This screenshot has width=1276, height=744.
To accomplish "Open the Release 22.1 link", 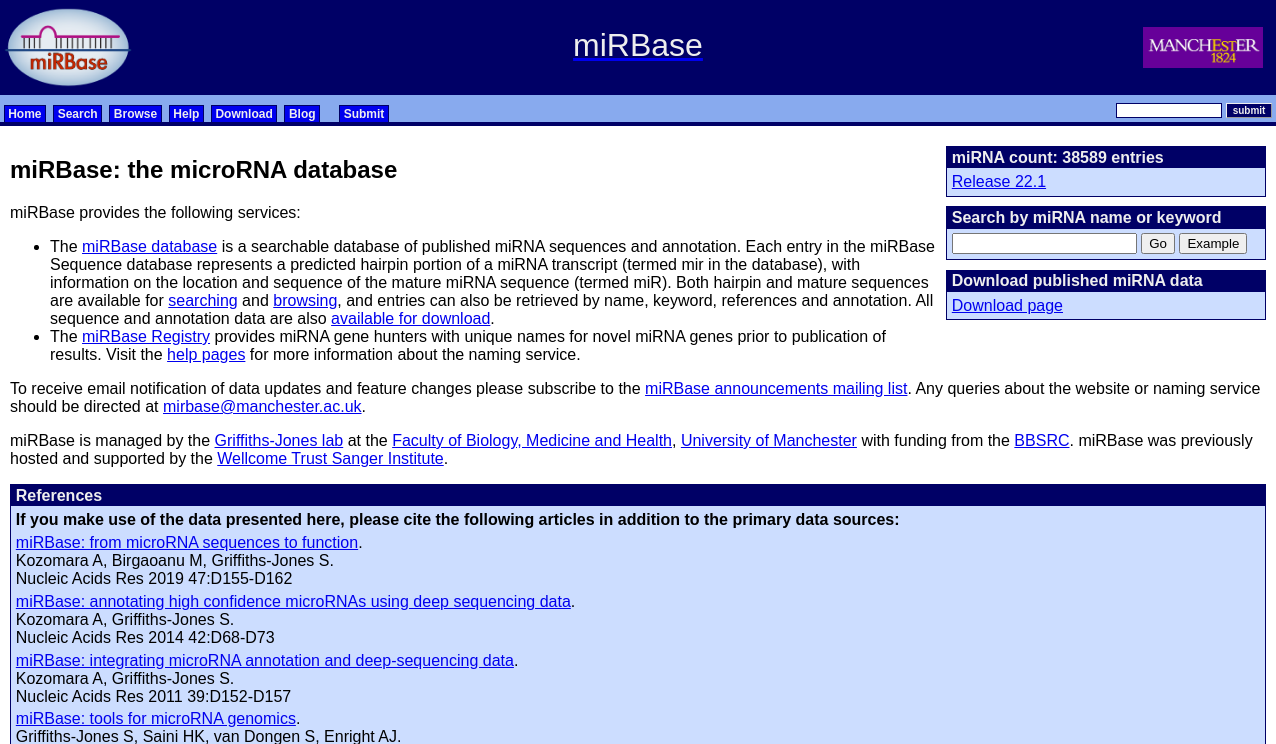I will click(999, 182).
